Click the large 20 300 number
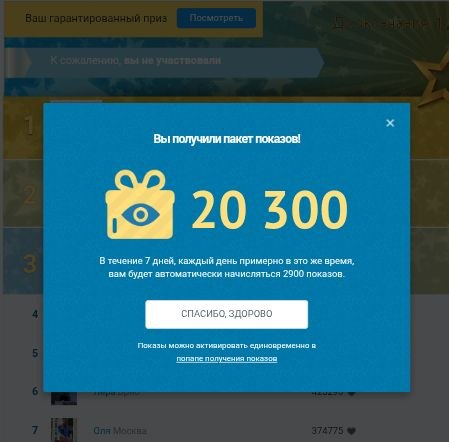Image resolution: width=449 pixels, height=442 pixels. tap(270, 210)
